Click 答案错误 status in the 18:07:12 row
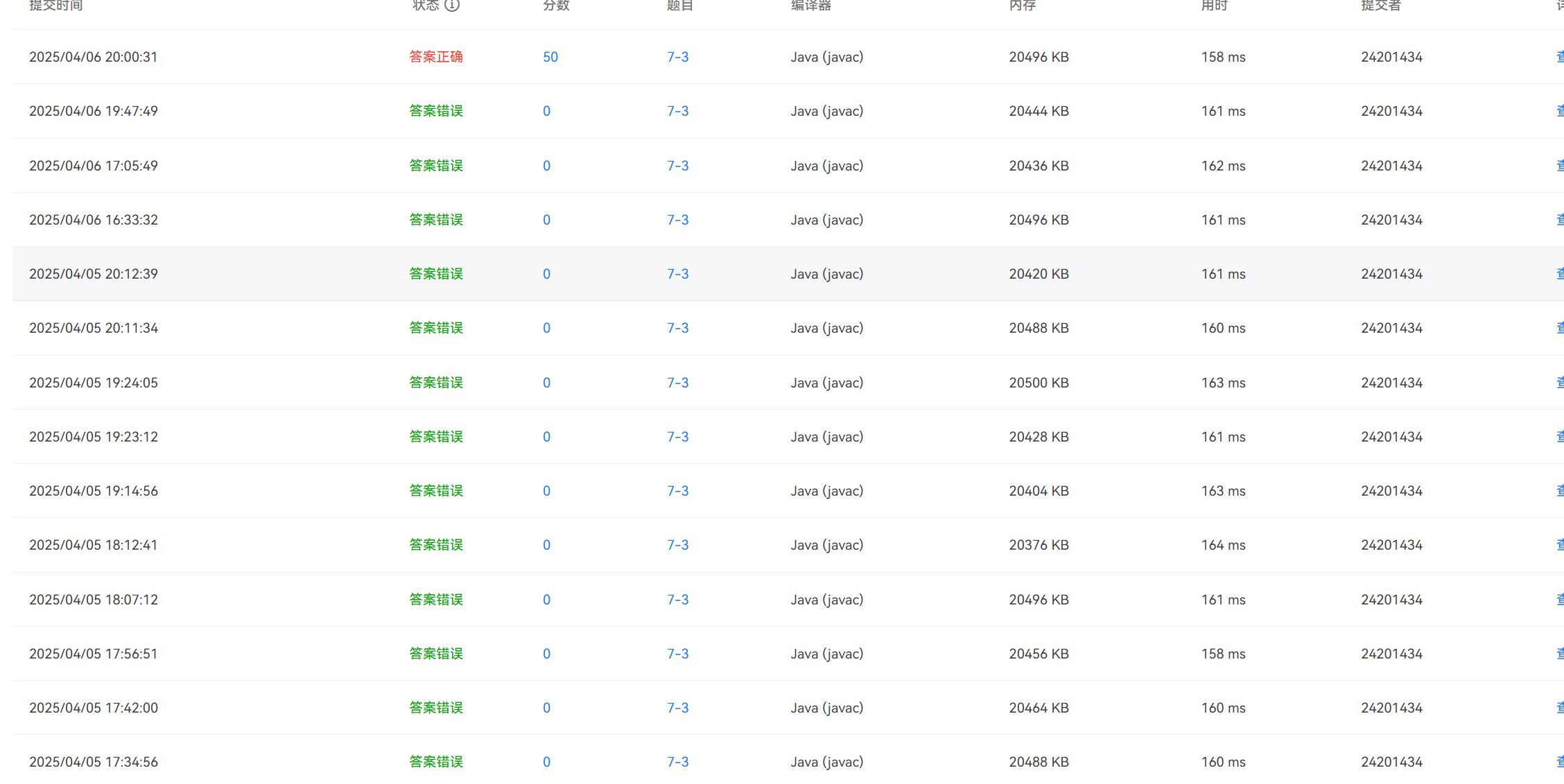Image resolution: width=1564 pixels, height=784 pixels. point(435,600)
